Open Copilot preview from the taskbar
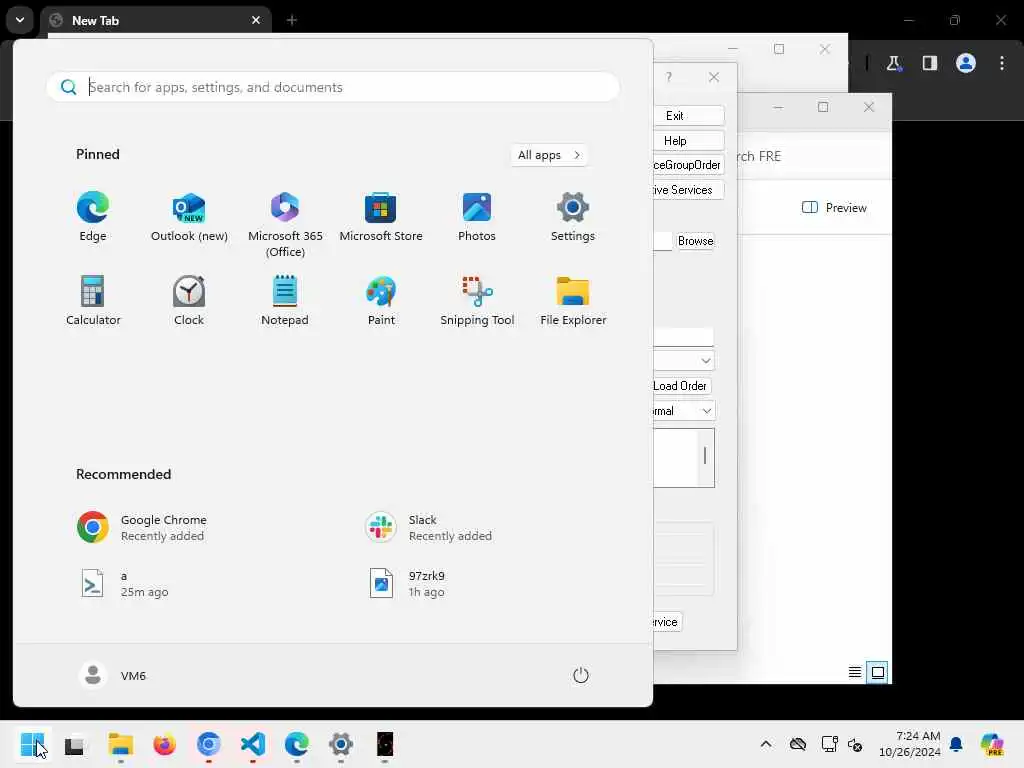The width and height of the screenshot is (1024, 768). point(992,744)
